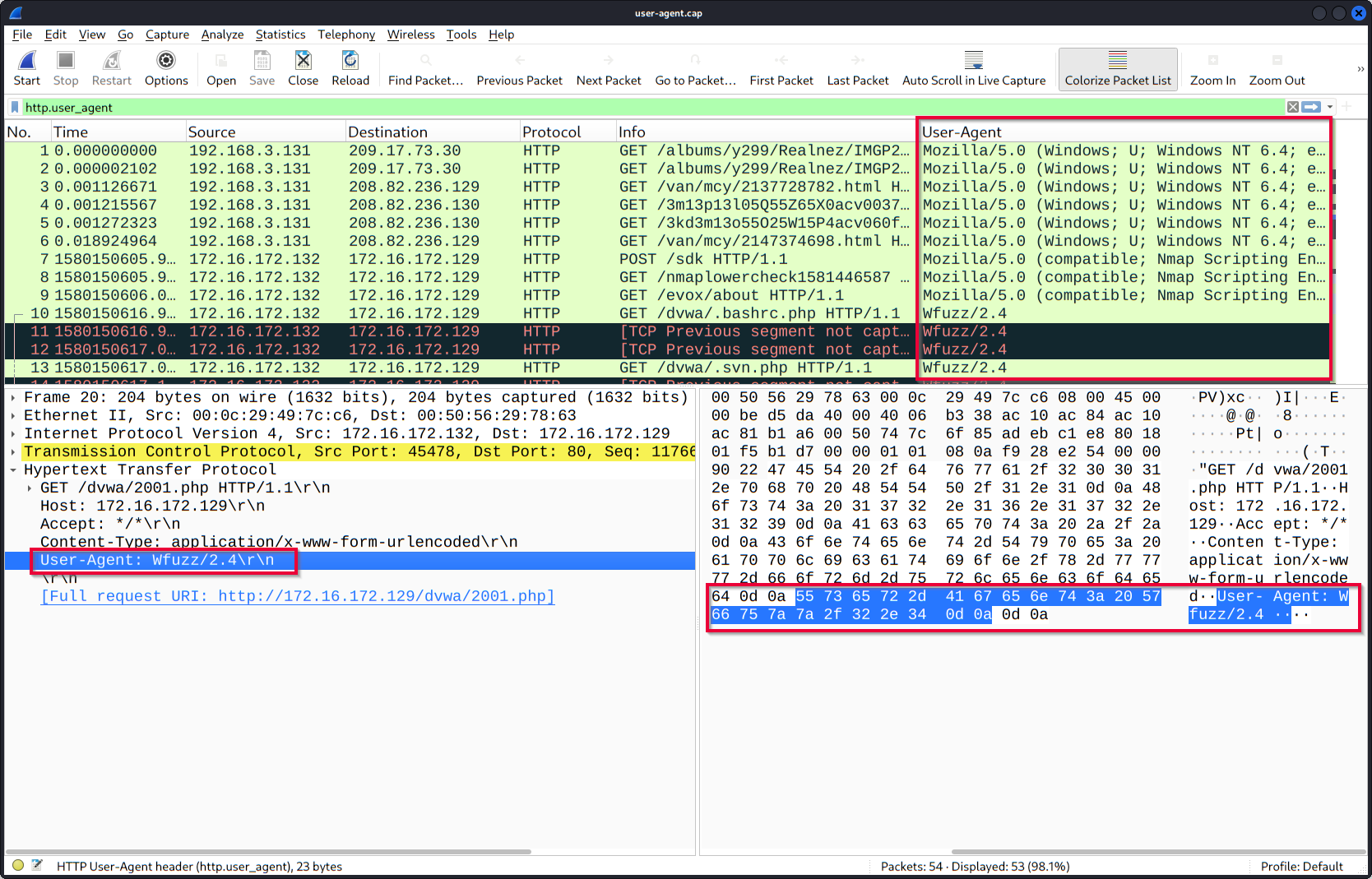Toggle Auto Scroll in Live Capture

click(x=974, y=61)
